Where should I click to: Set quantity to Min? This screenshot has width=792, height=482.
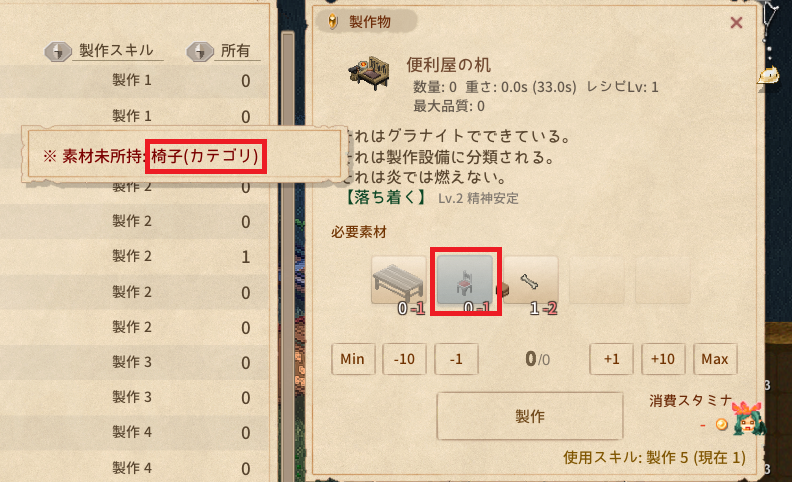(x=353, y=359)
